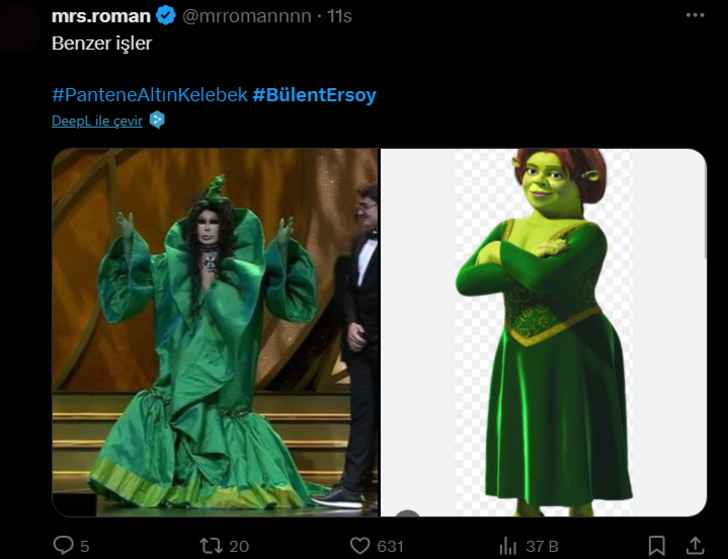This screenshot has width=728, height=559.
Task: Click the DeepL translator logo icon
Action: pyautogui.click(x=156, y=120)
